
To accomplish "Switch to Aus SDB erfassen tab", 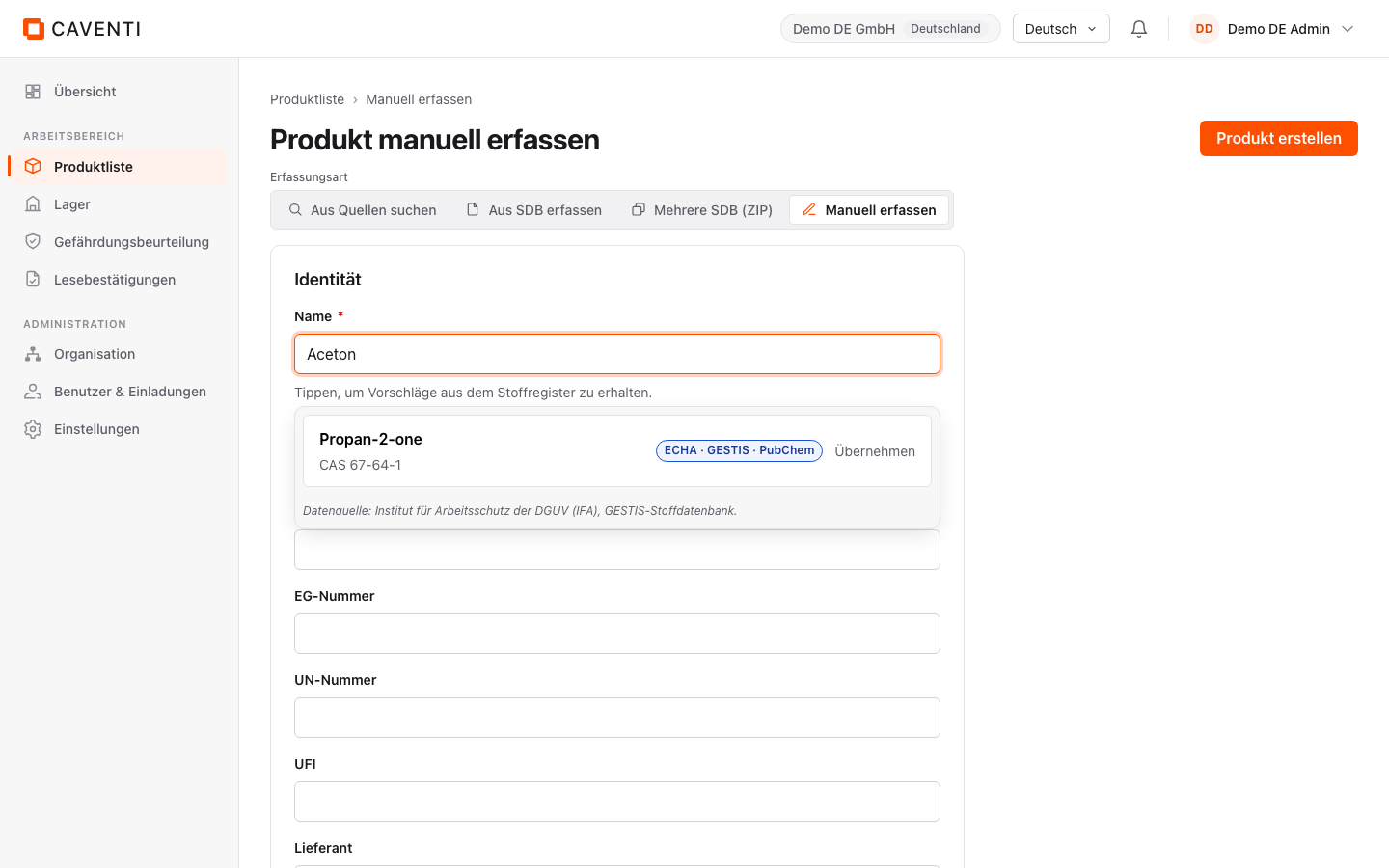I will [534, 209].
